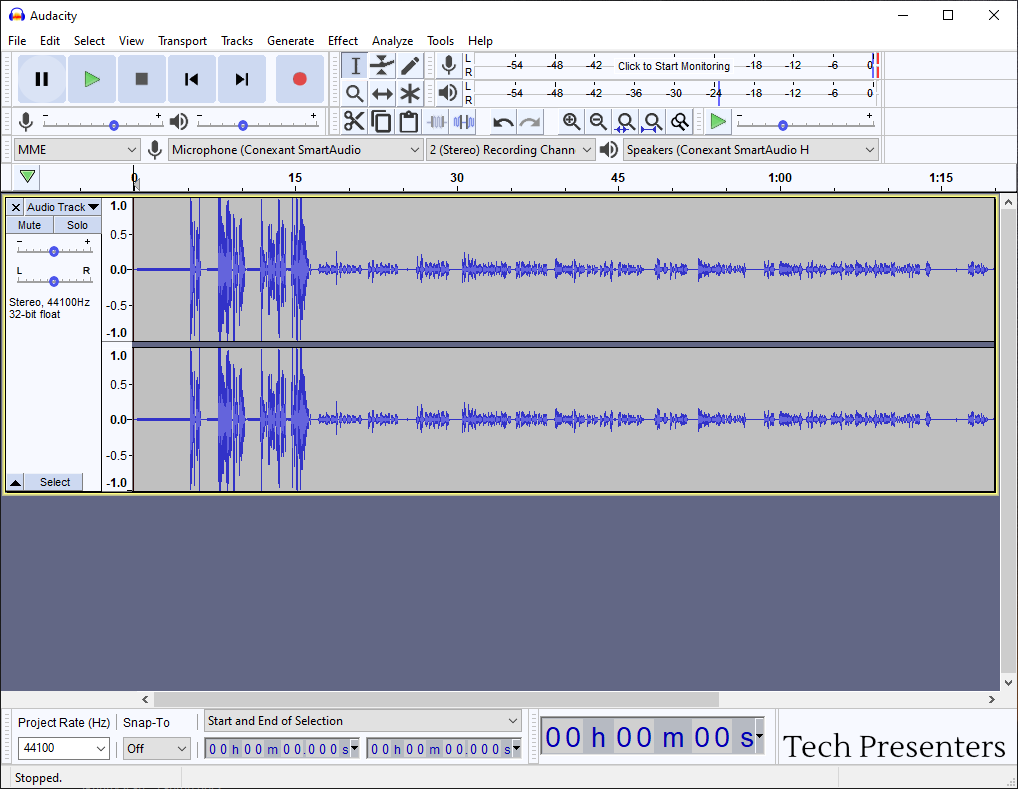The width and height of the screenshot is (1018, 789).
Task: Select the Time Shift tool
Action: 382,94
